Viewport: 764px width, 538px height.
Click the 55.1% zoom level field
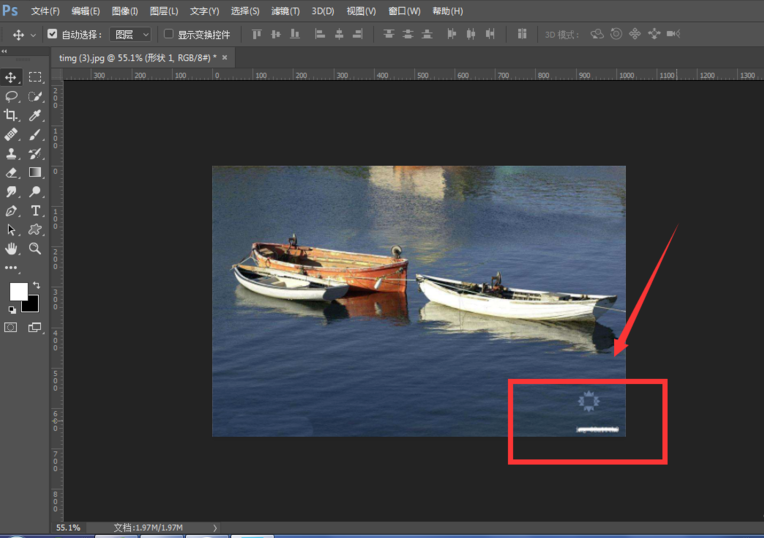[68, 527]
